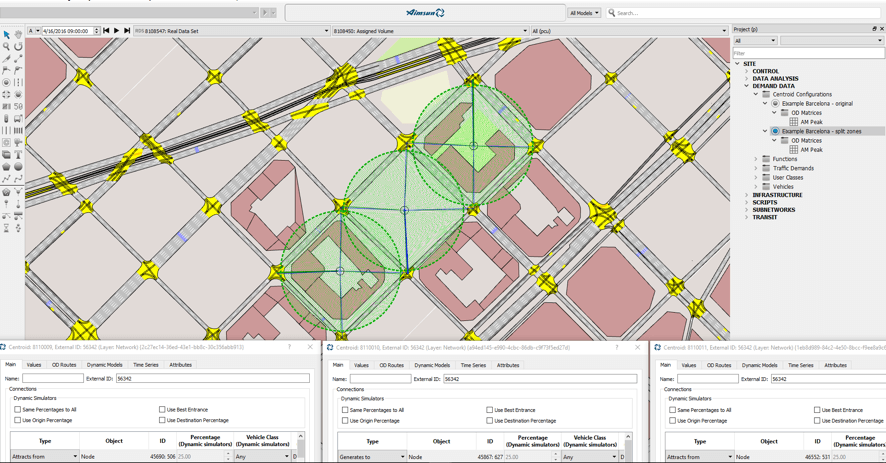Activate Example Barcelona - original radio button
This screenshot has width=886, height=463.
775,103
